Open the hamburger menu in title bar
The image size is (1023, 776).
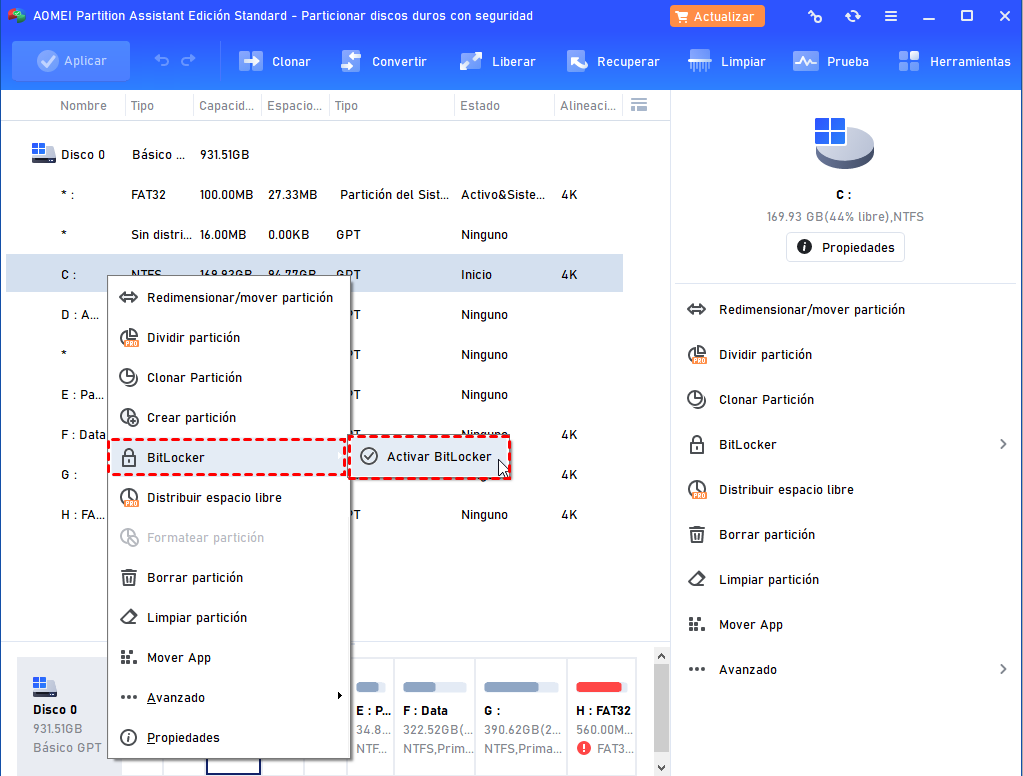point(891,16)
